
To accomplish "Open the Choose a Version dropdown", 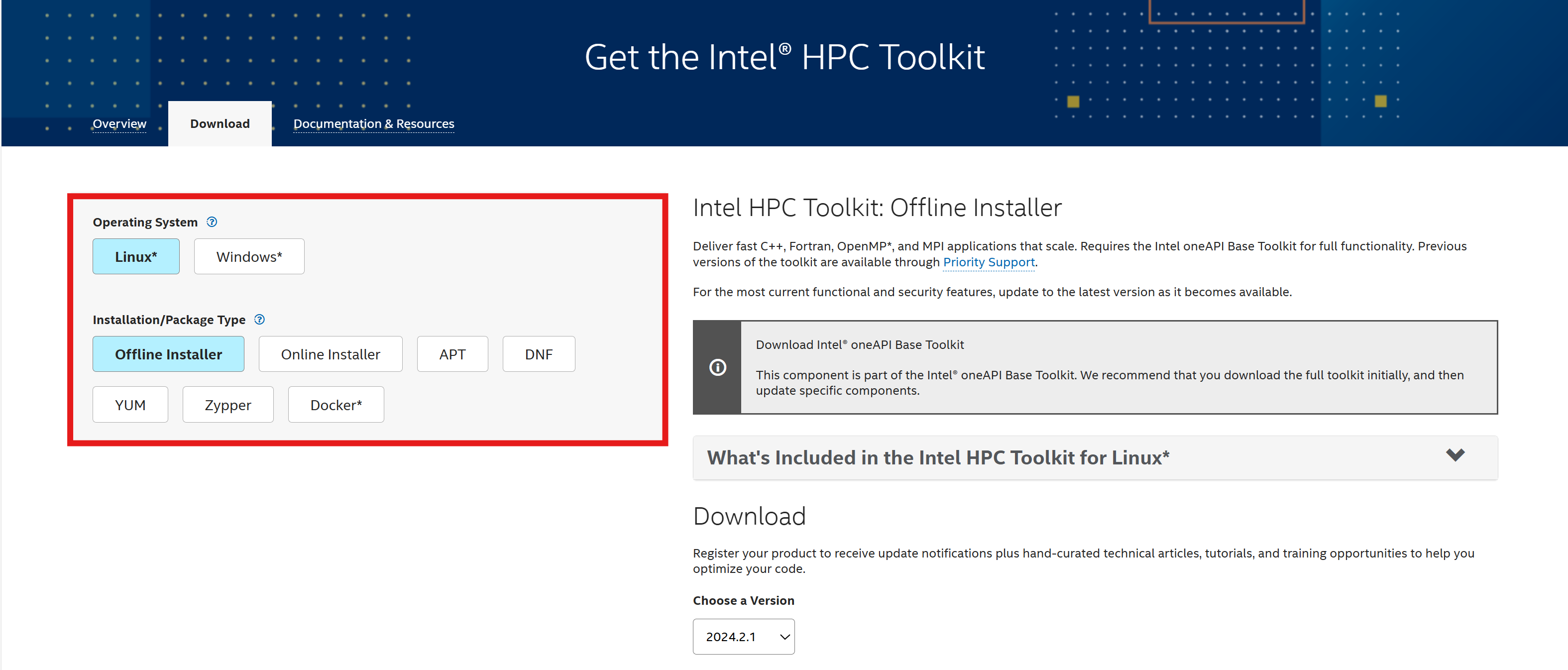I will 743,637.
